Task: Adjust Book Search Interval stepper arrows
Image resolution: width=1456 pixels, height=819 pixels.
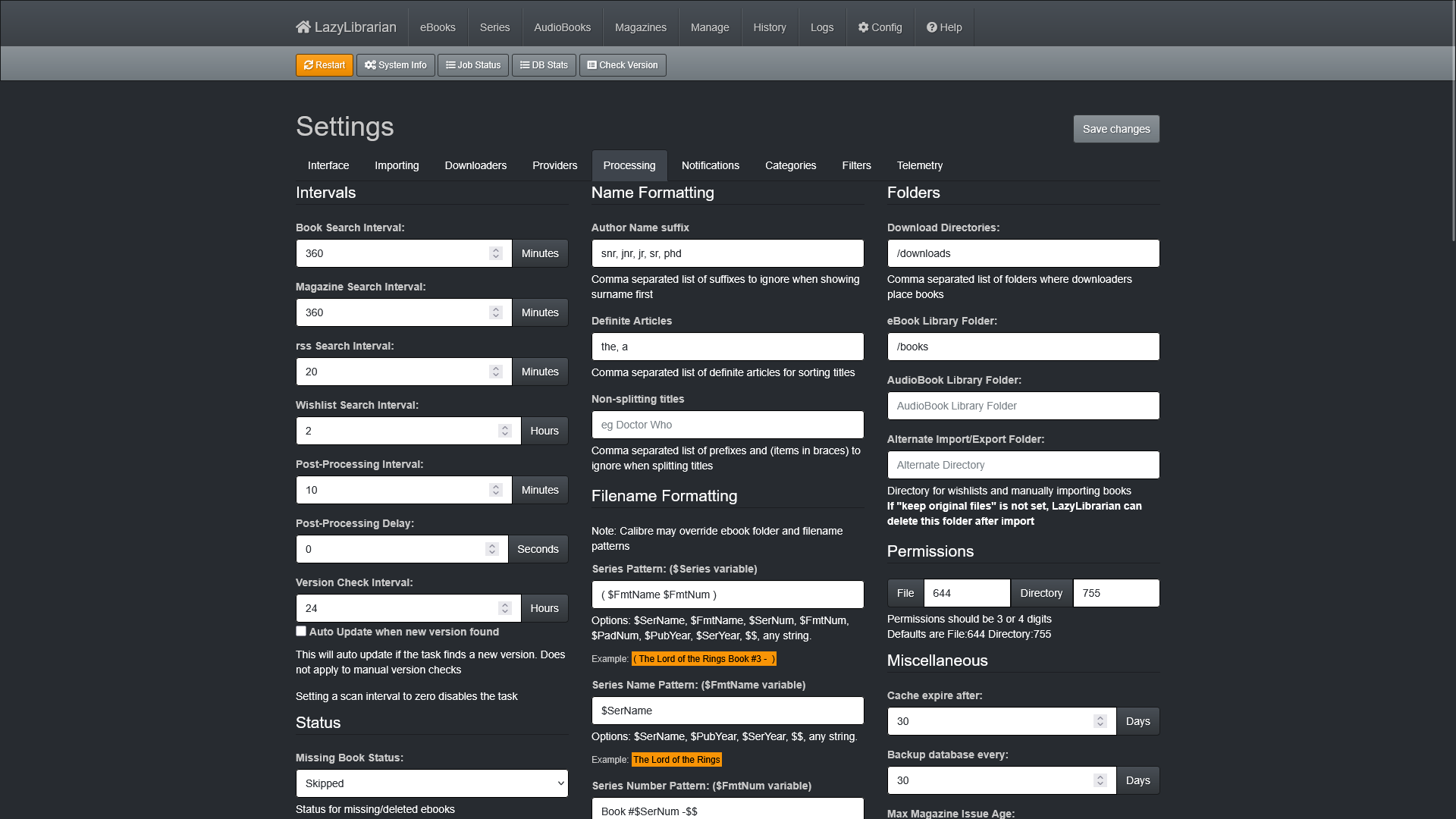Action: [x=496, y=253]
